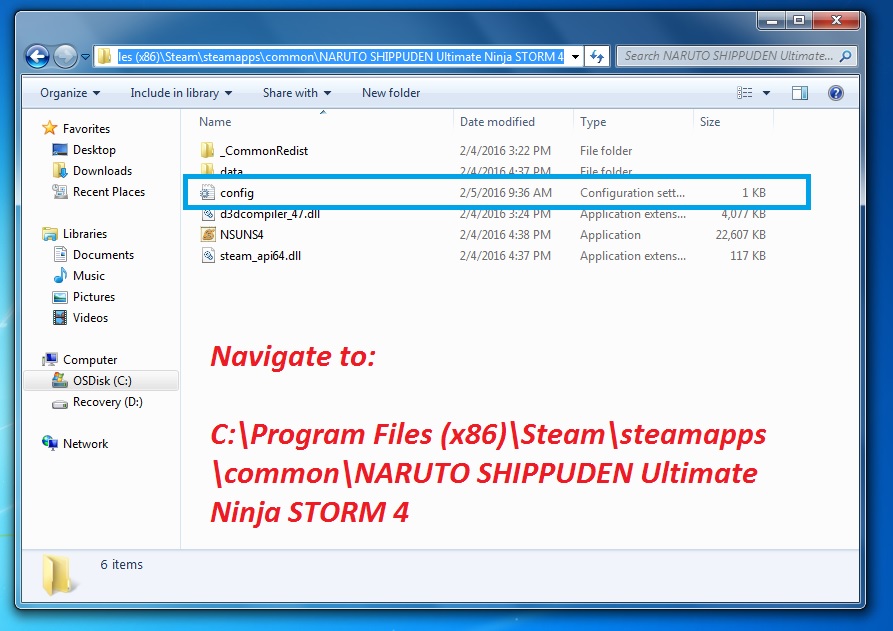893x631 pixels.
Task: Select the _CommonRedist folder icon
Action: point(208,150)
